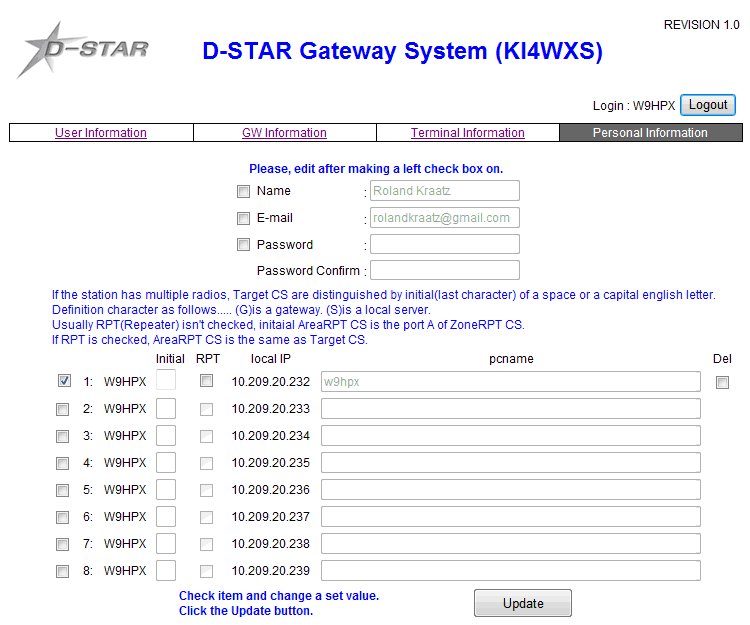750x625 pixels.
Task: Select the Personal Information tab
Action: coord(650,133)
